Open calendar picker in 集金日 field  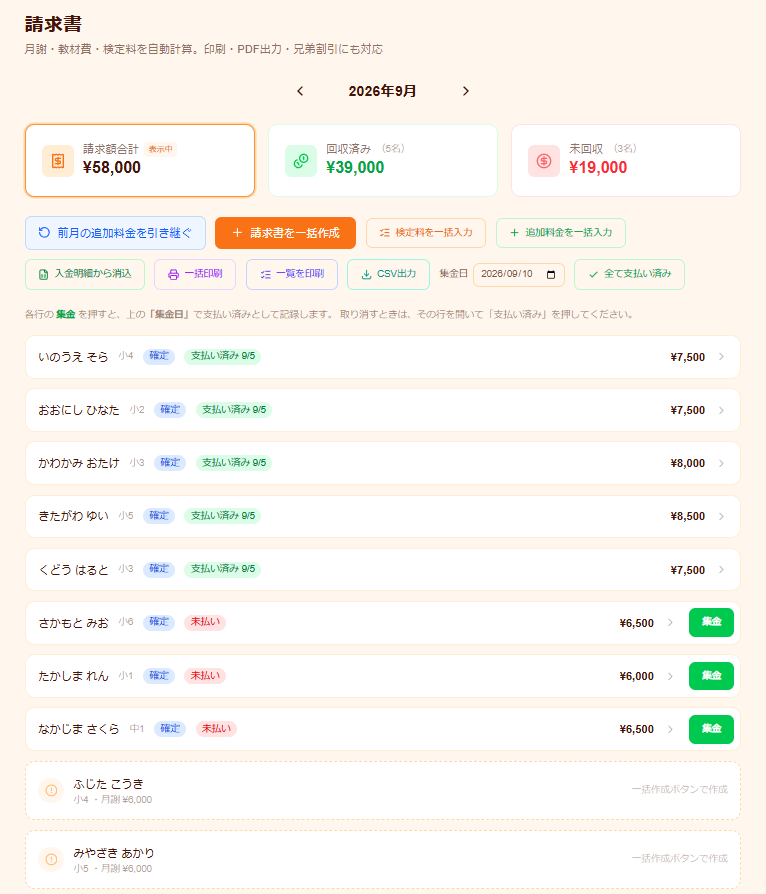(x=551, y=275)
